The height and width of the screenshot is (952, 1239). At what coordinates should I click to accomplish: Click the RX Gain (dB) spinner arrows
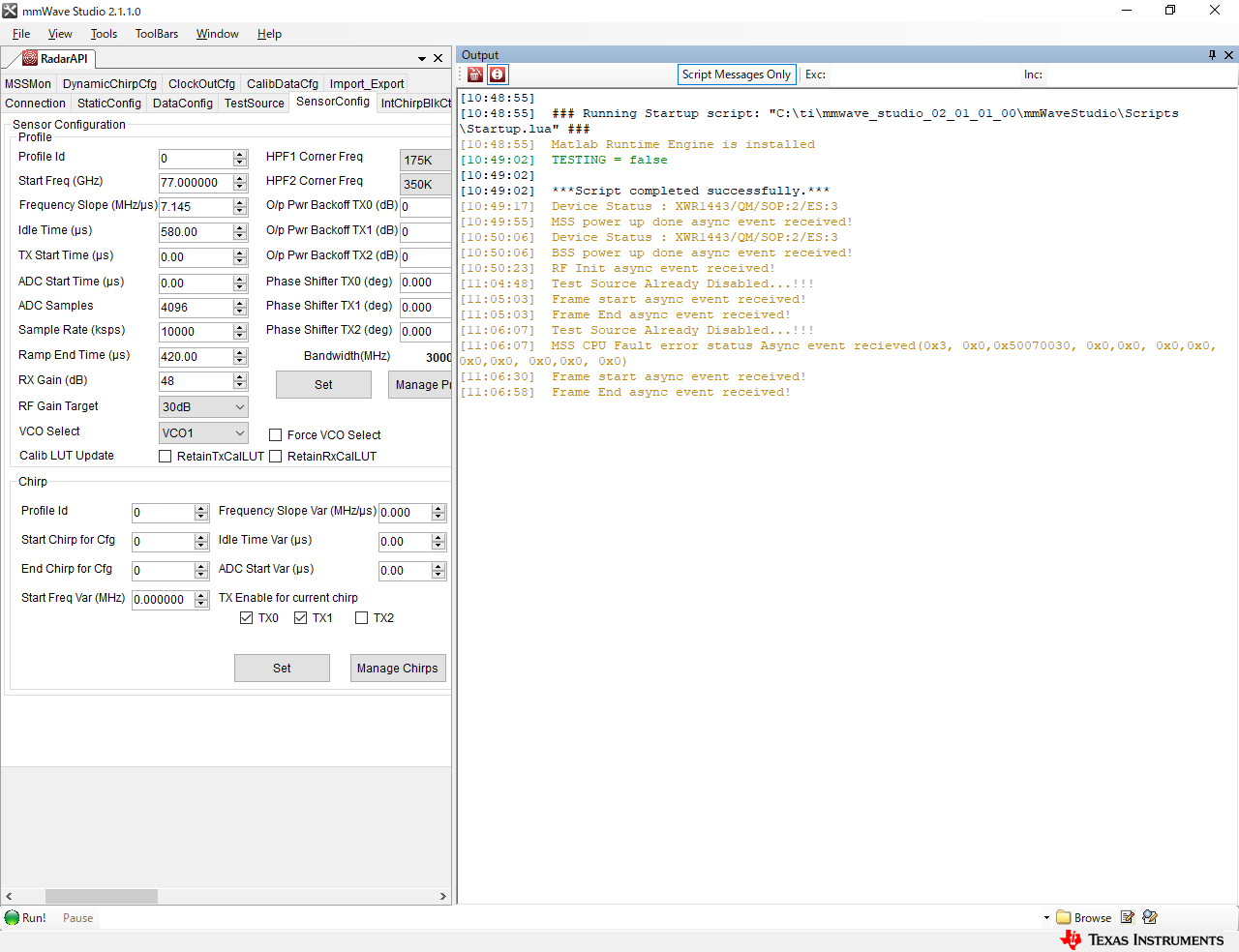click(240, 381)
